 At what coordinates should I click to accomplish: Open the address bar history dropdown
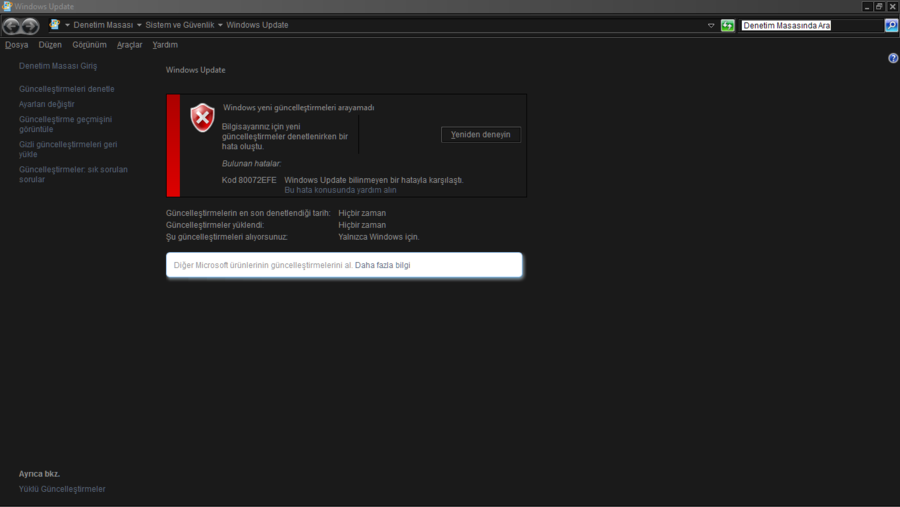pos(711,25)
